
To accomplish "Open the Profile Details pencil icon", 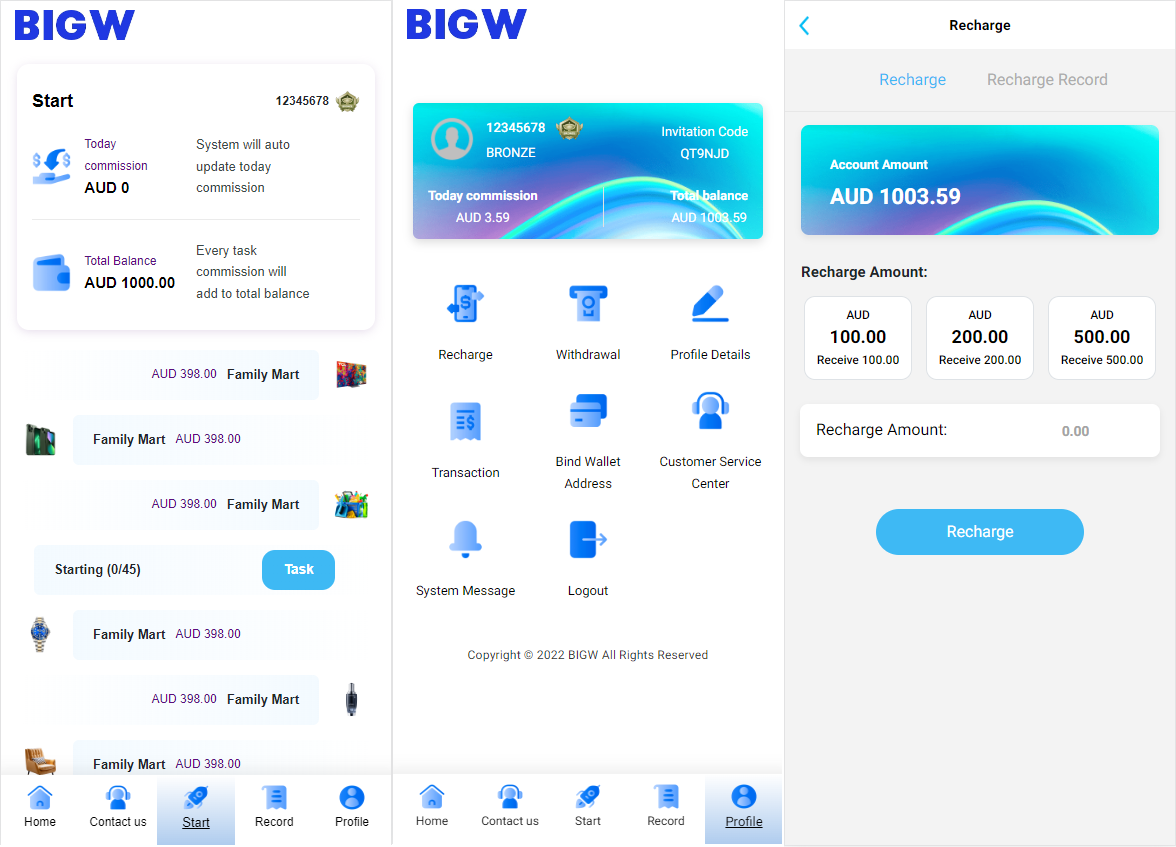I will 710,304.
